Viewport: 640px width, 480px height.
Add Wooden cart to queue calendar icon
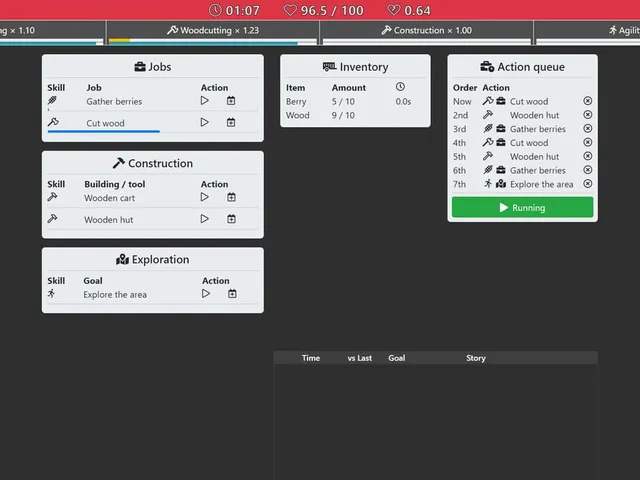[x=231, y=198]
